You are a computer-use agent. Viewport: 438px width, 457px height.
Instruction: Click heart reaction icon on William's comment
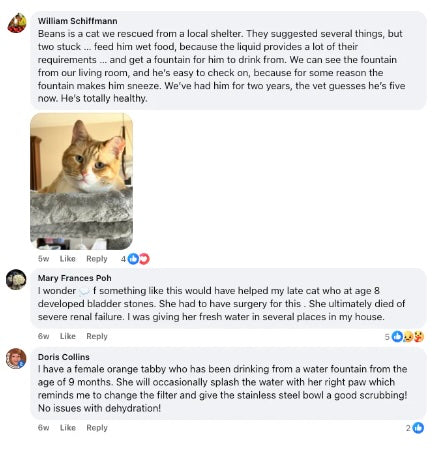point(144,259)
